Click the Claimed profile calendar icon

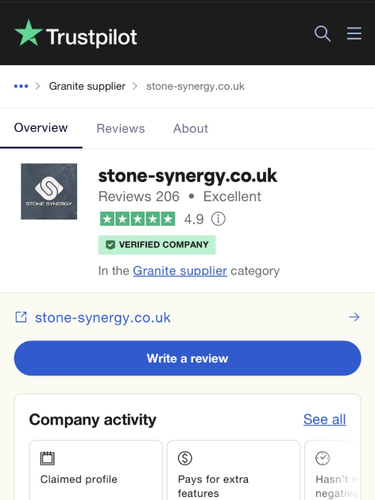[x=47, y=458]
